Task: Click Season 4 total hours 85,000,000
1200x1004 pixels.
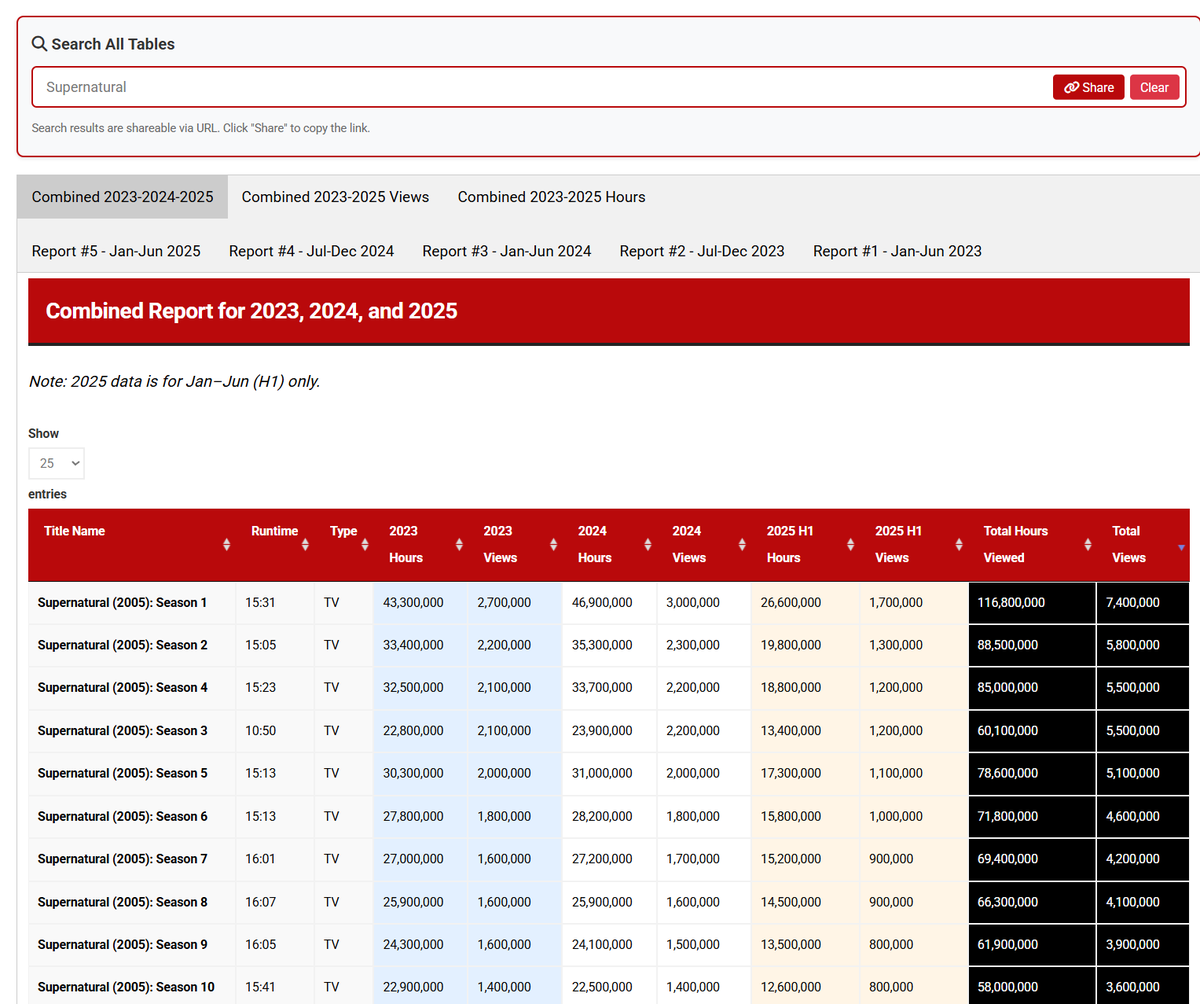Action: point(1007,688)
